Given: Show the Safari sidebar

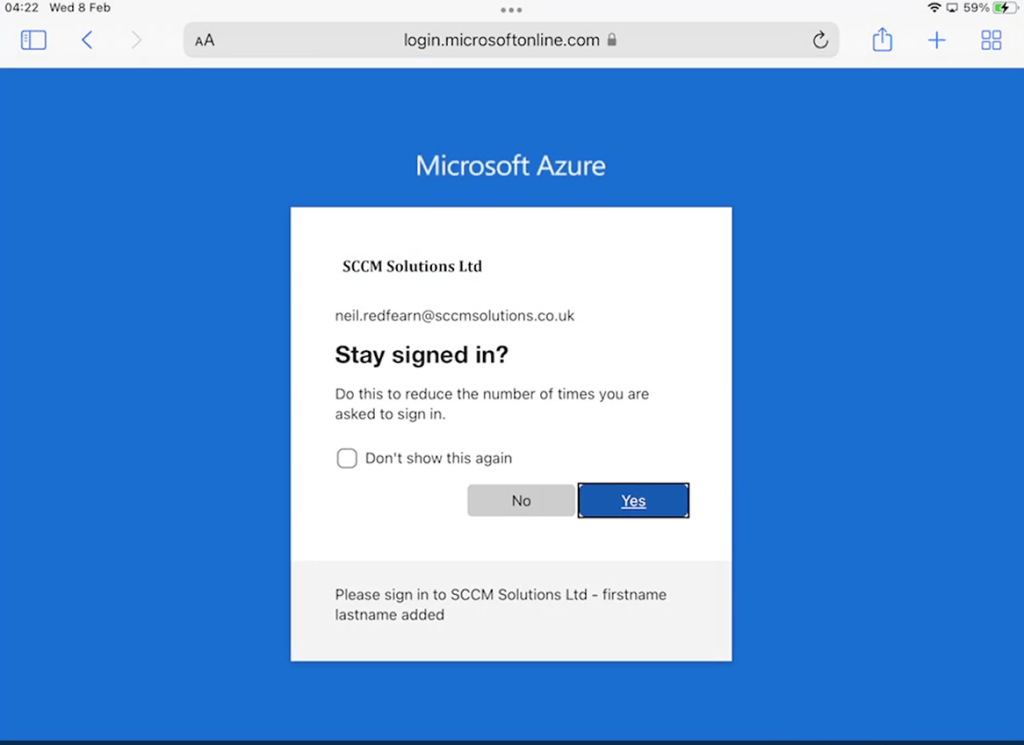Looking at the screenshot, I should pyautogui.click(x=33, y=40).
